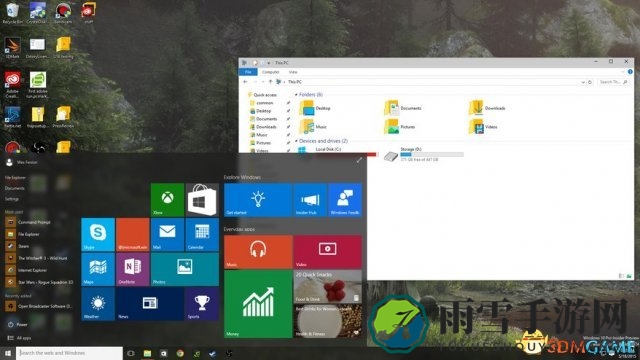This screenshot has height=360, width=640.
Task: Open the View ribbon tab
Action: (x=293, y=72)
